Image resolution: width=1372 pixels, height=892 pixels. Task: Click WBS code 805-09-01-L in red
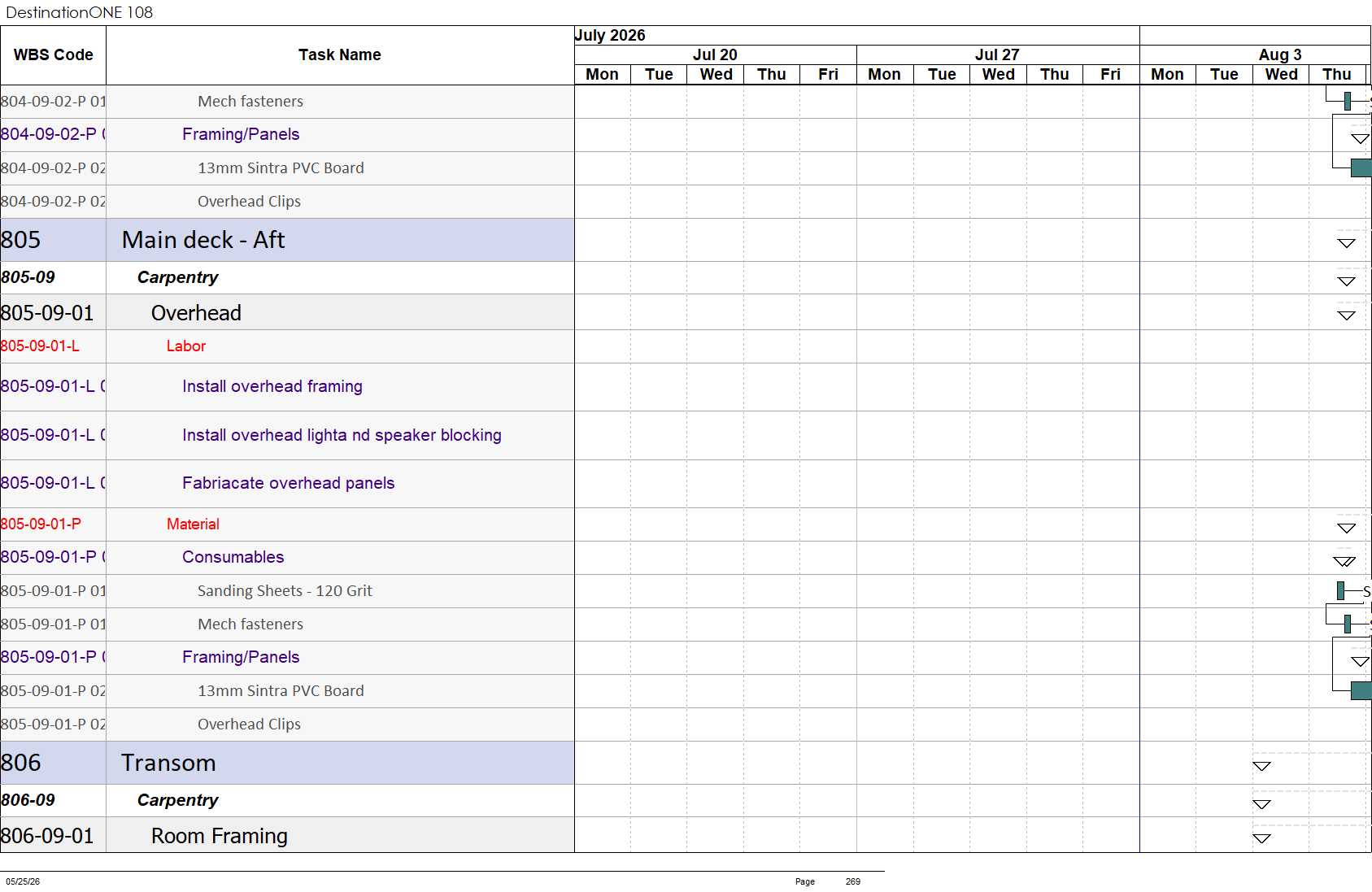(40, 346)
